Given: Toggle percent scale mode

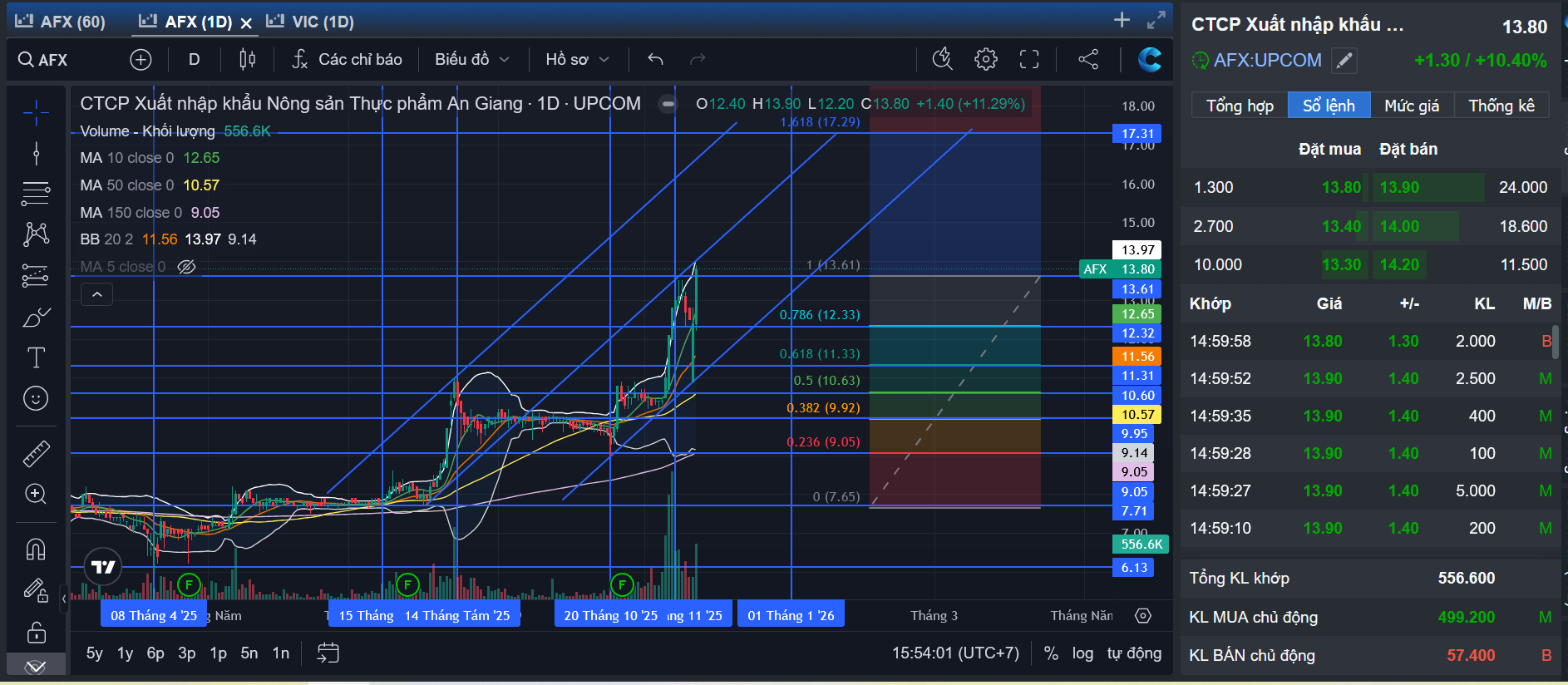Looking at the screenshot, I should pyautogui.click(x=1051, y=653).
